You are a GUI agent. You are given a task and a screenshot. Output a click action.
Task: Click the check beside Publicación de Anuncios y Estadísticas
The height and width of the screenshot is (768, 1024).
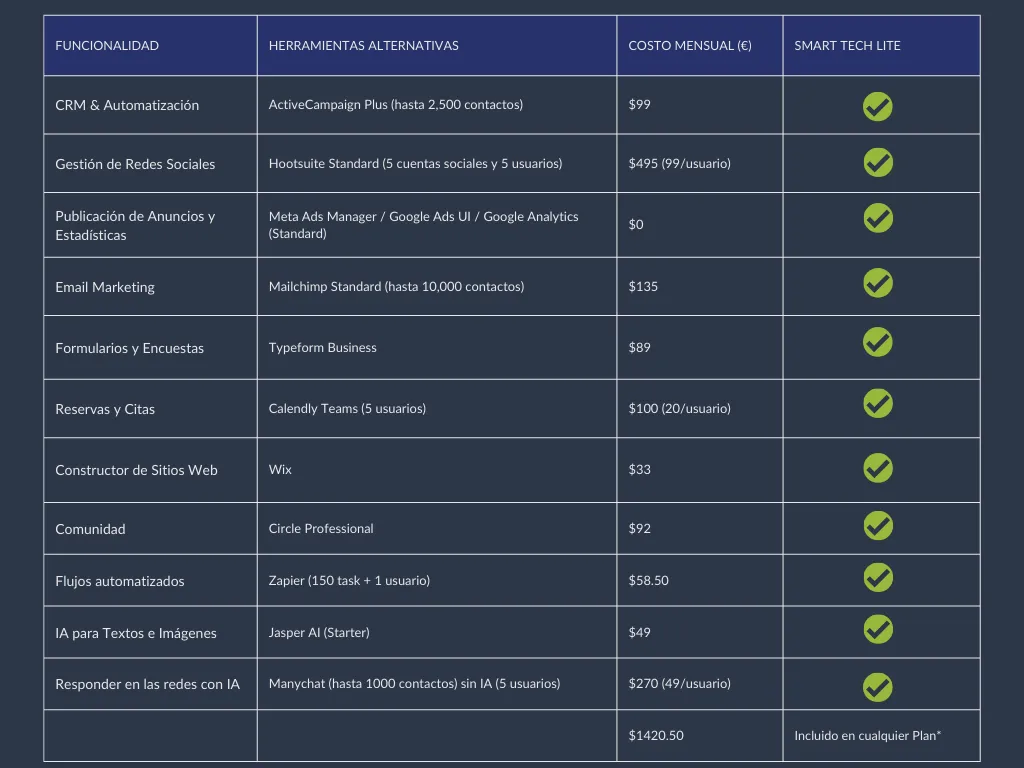[878, 218]
